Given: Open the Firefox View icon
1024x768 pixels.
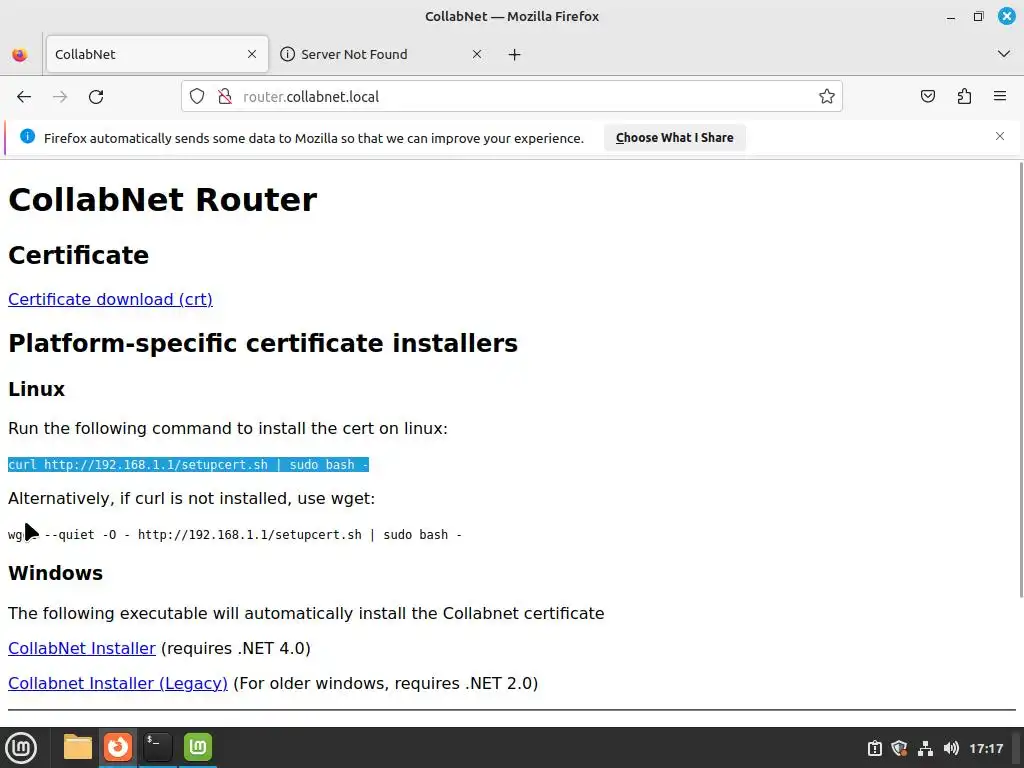Looking at the screenshot, I should tap(20, 54).
